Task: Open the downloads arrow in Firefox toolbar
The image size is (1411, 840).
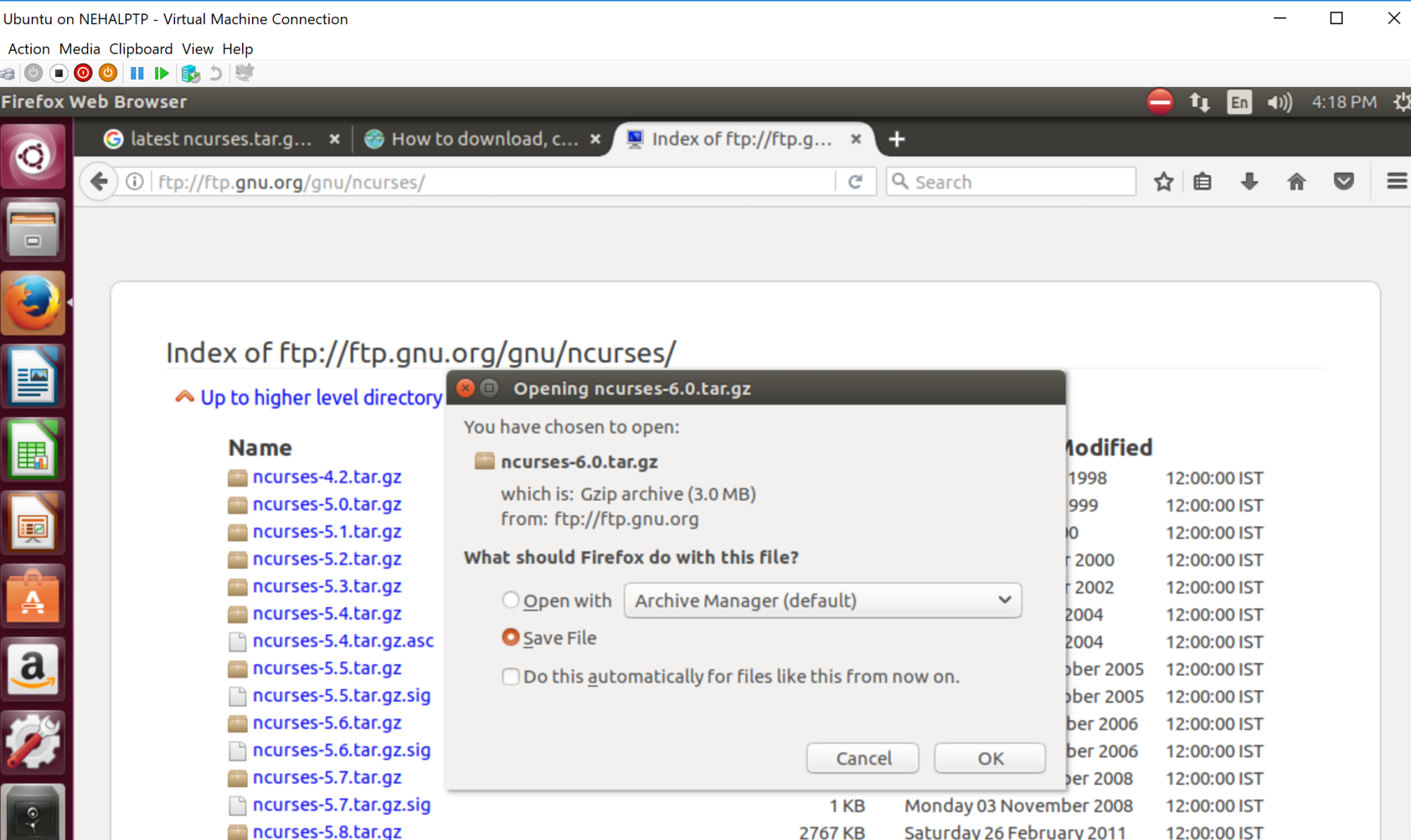Action: 1249,182
